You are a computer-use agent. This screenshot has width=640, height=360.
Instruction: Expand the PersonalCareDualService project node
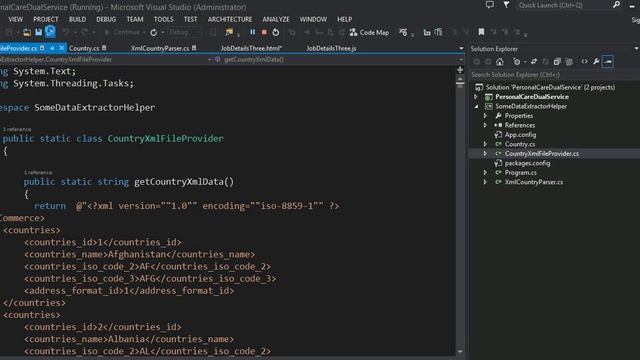[x=476, y=97]
